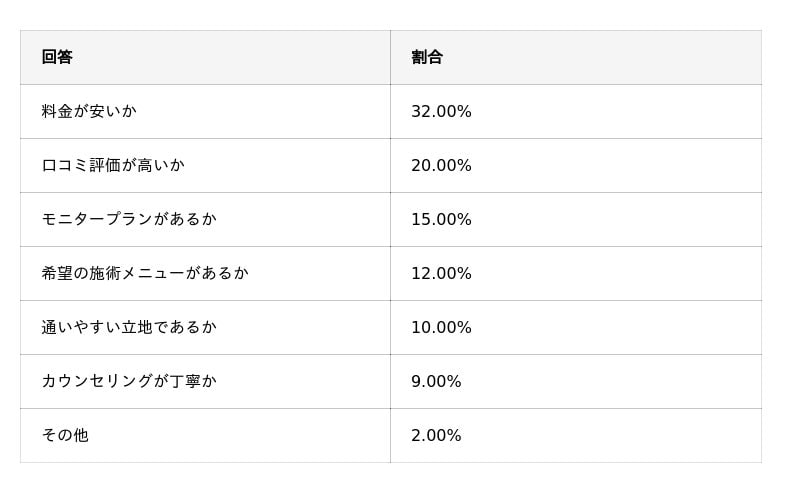Select the 12.00% value cell
800x493 pixels.
pyautogui.click(x=441, y=273)
